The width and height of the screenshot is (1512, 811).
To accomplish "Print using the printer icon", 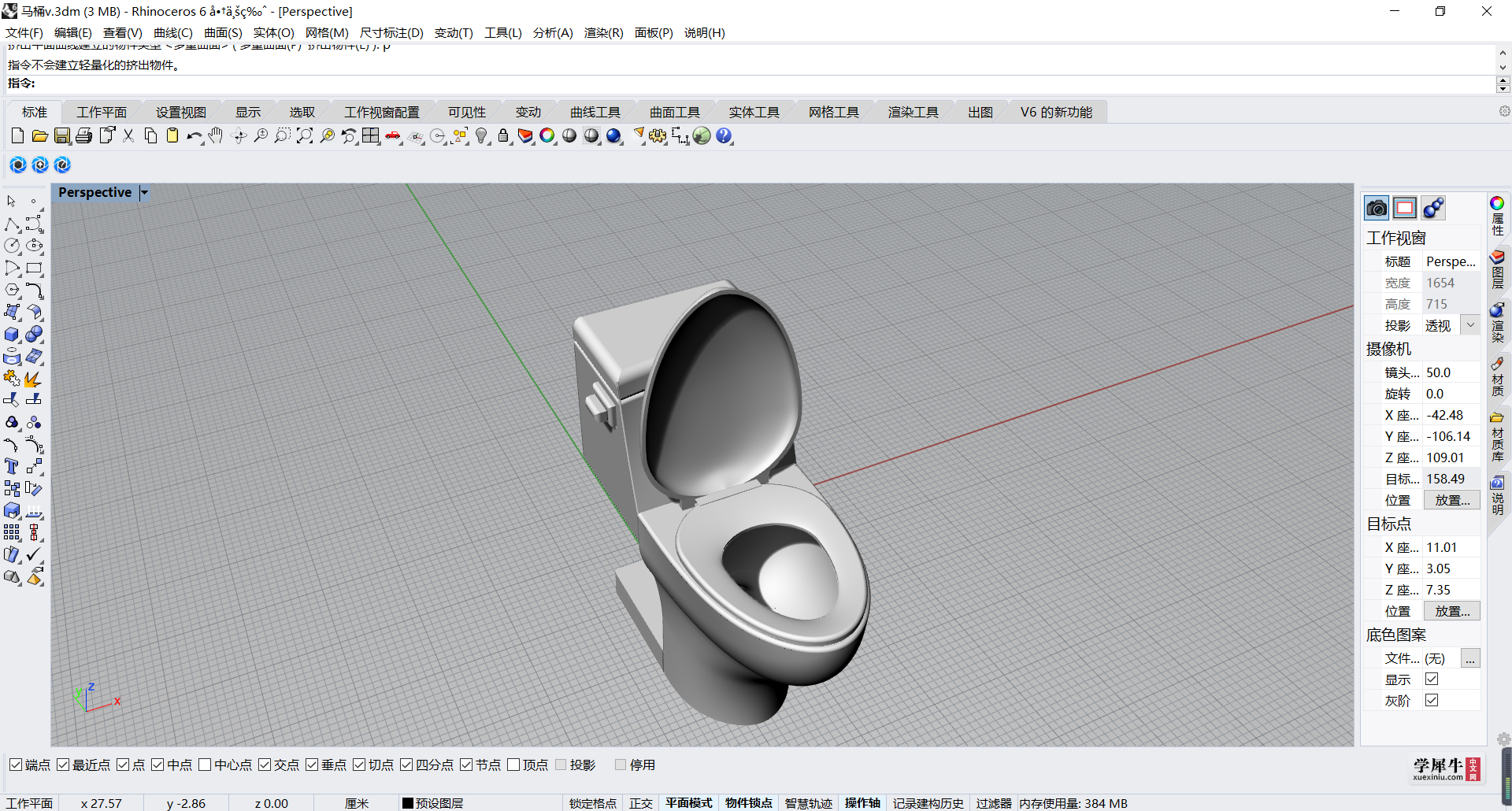I will [83, 136].
